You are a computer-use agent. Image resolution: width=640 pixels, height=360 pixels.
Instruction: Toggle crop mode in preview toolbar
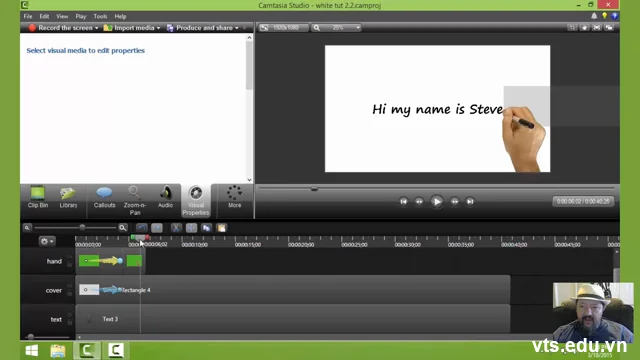tap(572, 28)
